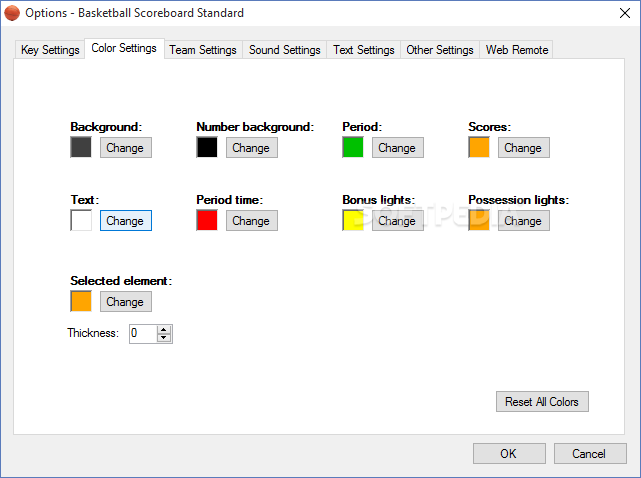Change the Text color

click(x=126, y=220)
